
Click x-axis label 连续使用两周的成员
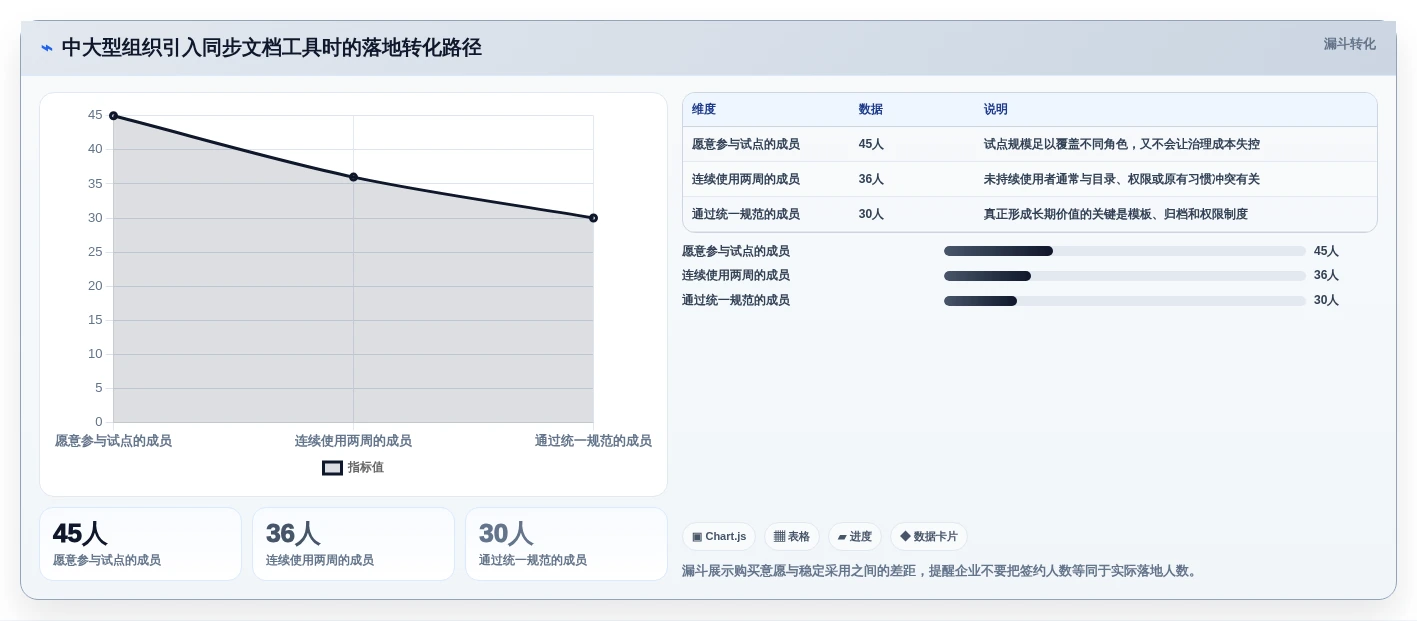click(x=353, y=441)
